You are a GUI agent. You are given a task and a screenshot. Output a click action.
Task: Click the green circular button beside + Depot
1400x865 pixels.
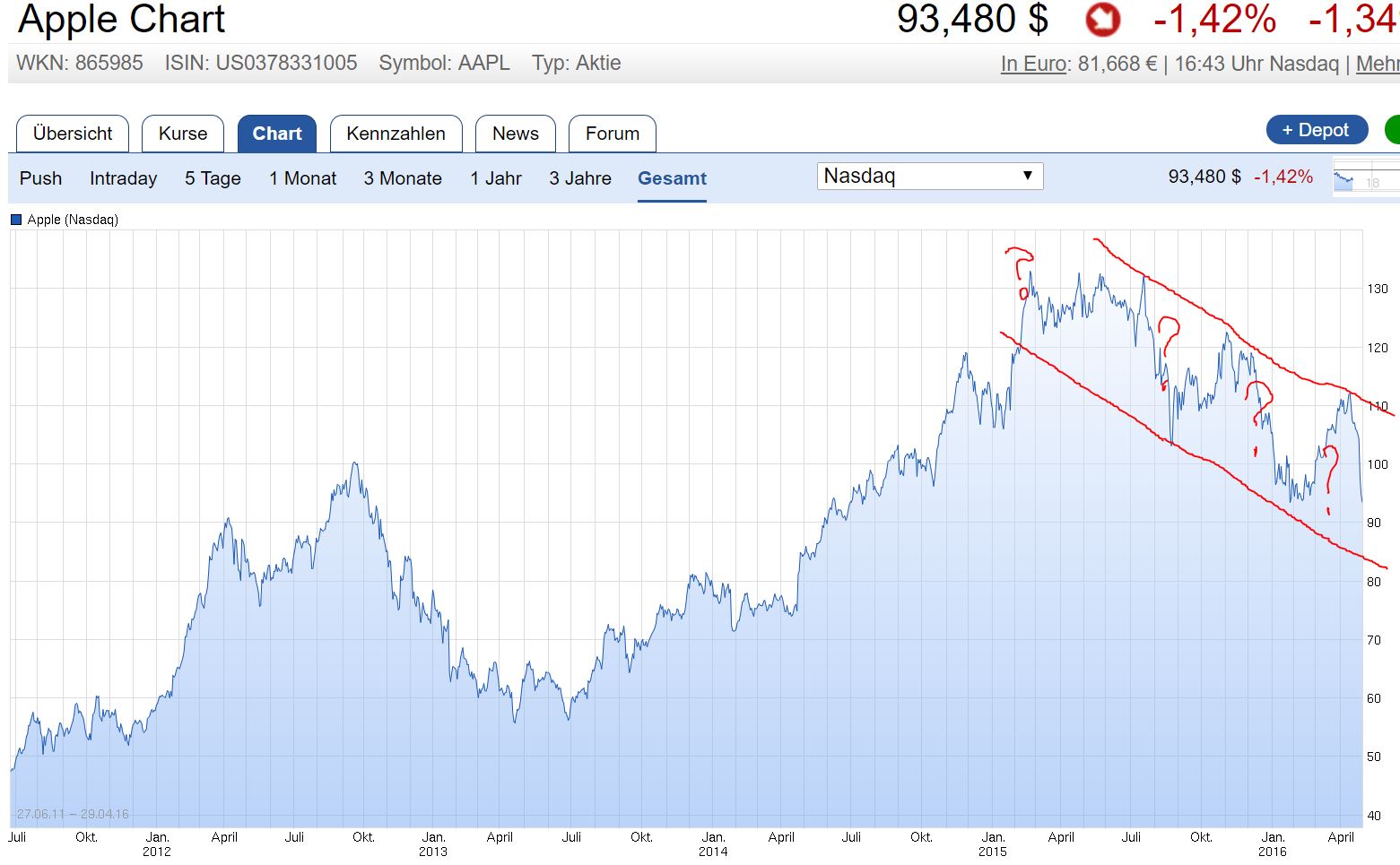[x=1393, y=129]
